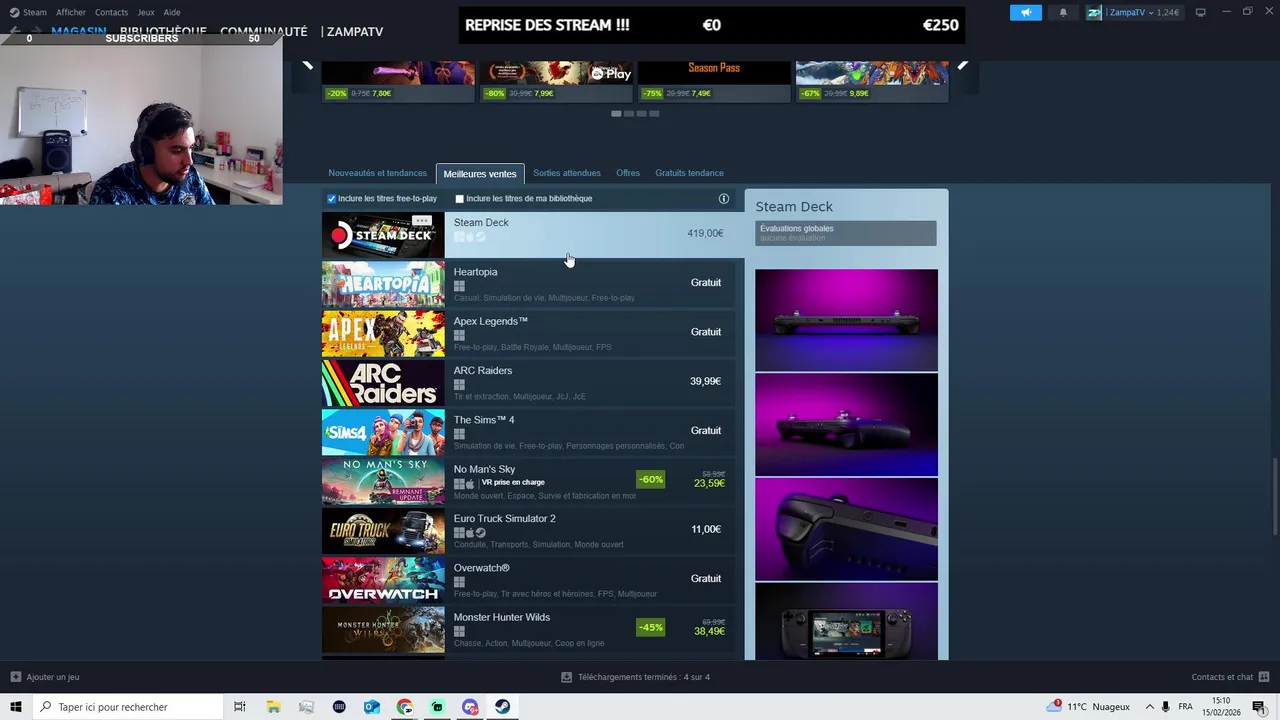
Task: Check Inclure les titres de ma bibliothèque
Action: coord(460,199)
